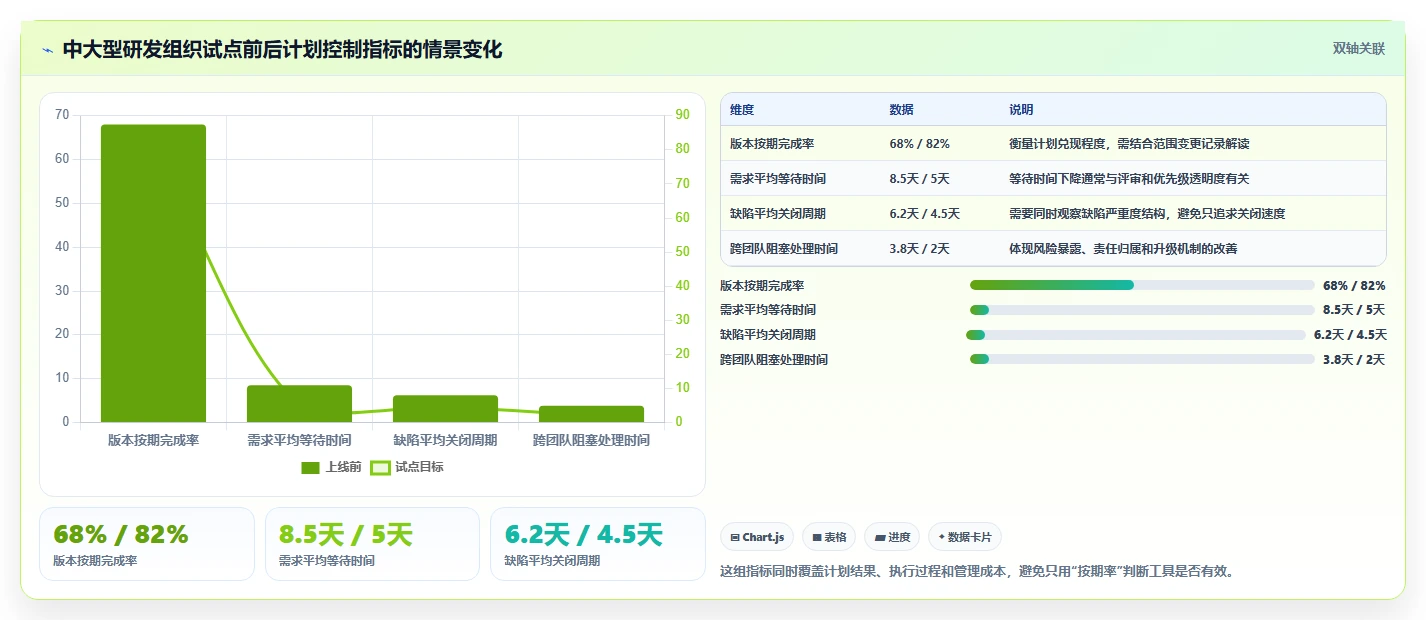Viewport: 1426px width, 620px height.
Task: Click the 双轴关联 label in the header
Action: [1359, 48]
